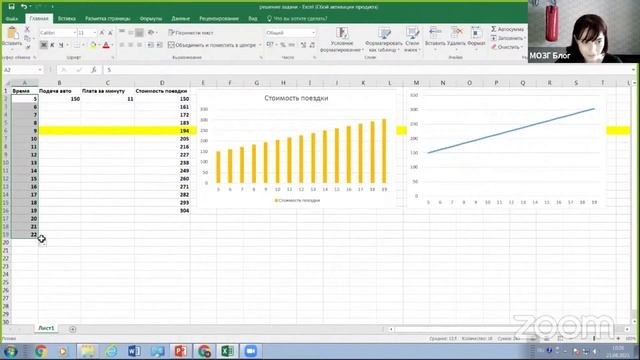Decrease decimal places
Screen dimensions: 640x360
click(312, 45)
